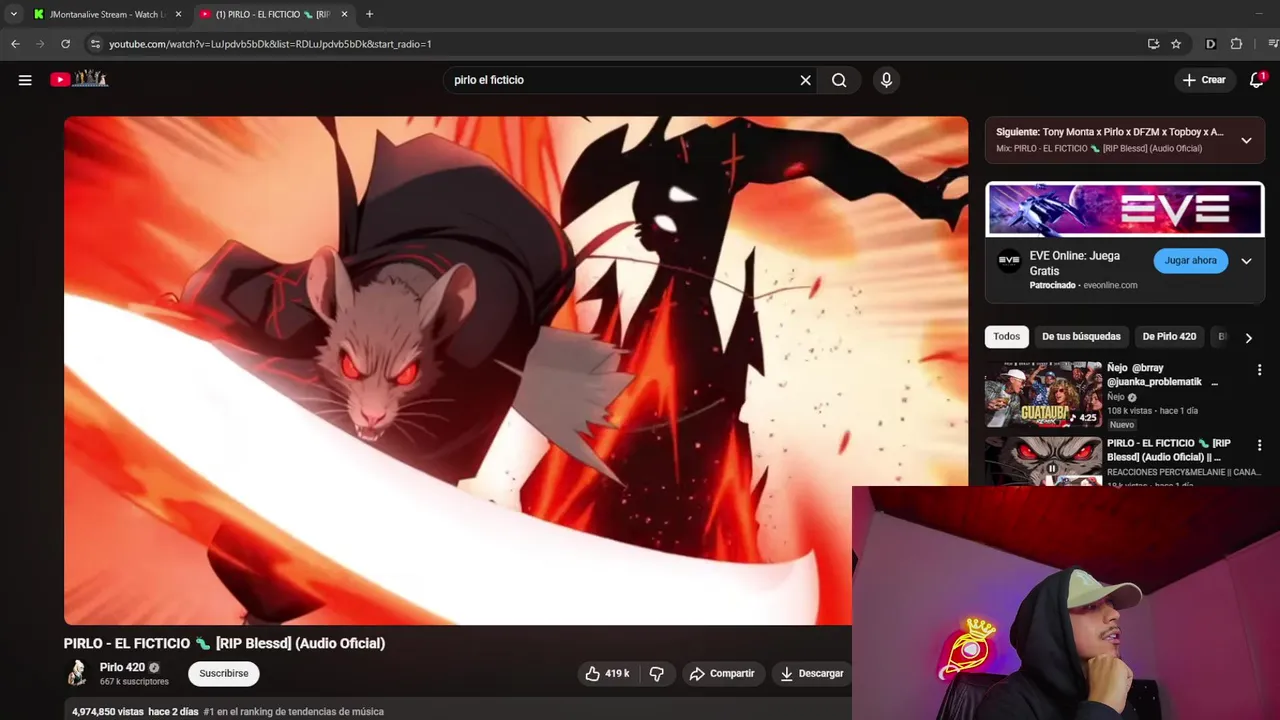Screen dimensions: 1280x720
Task: Open browser extensions puzzle icon
Action: (1236, 44)
